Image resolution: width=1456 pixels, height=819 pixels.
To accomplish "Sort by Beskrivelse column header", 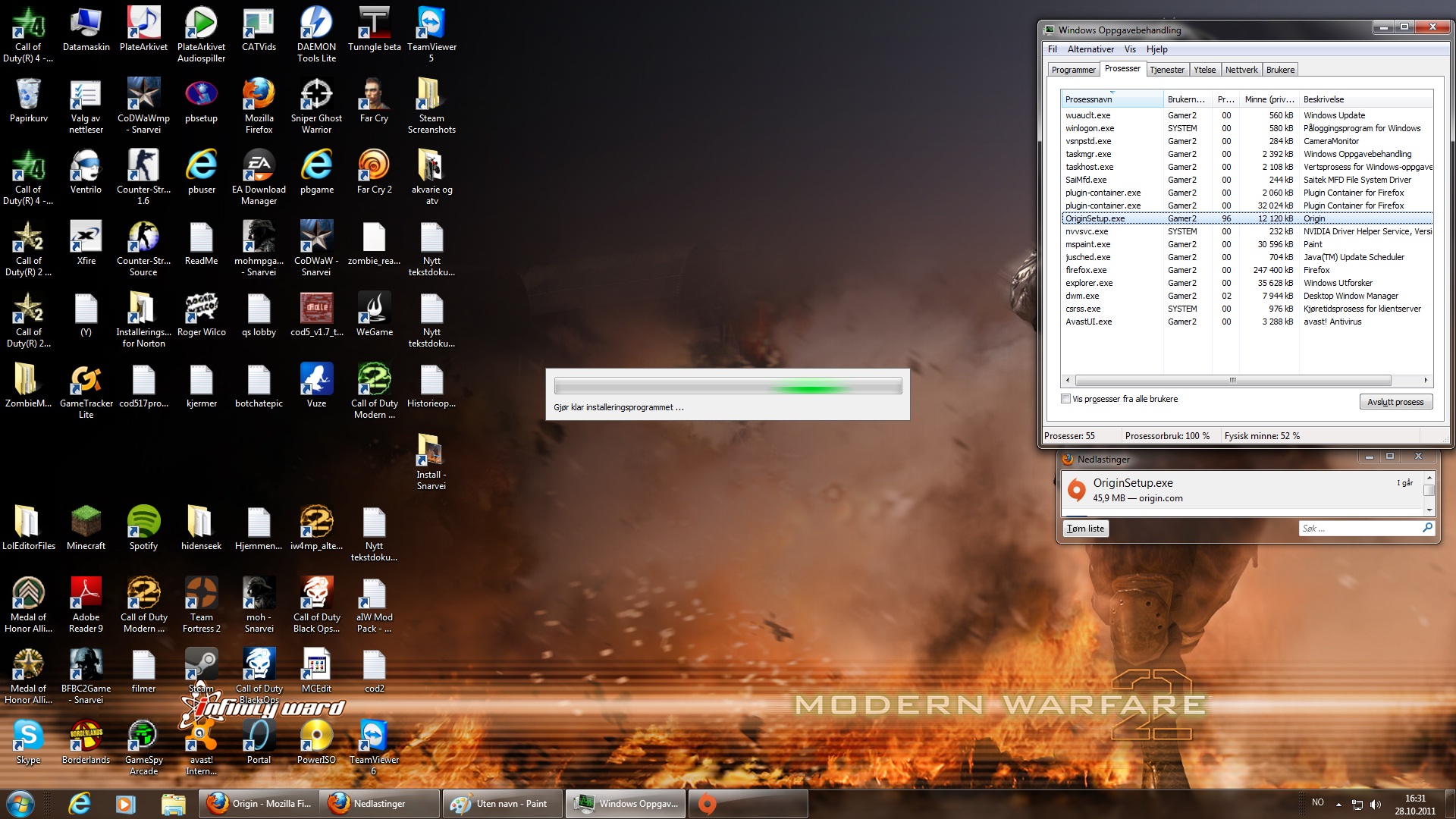I will pos(1365,99).
